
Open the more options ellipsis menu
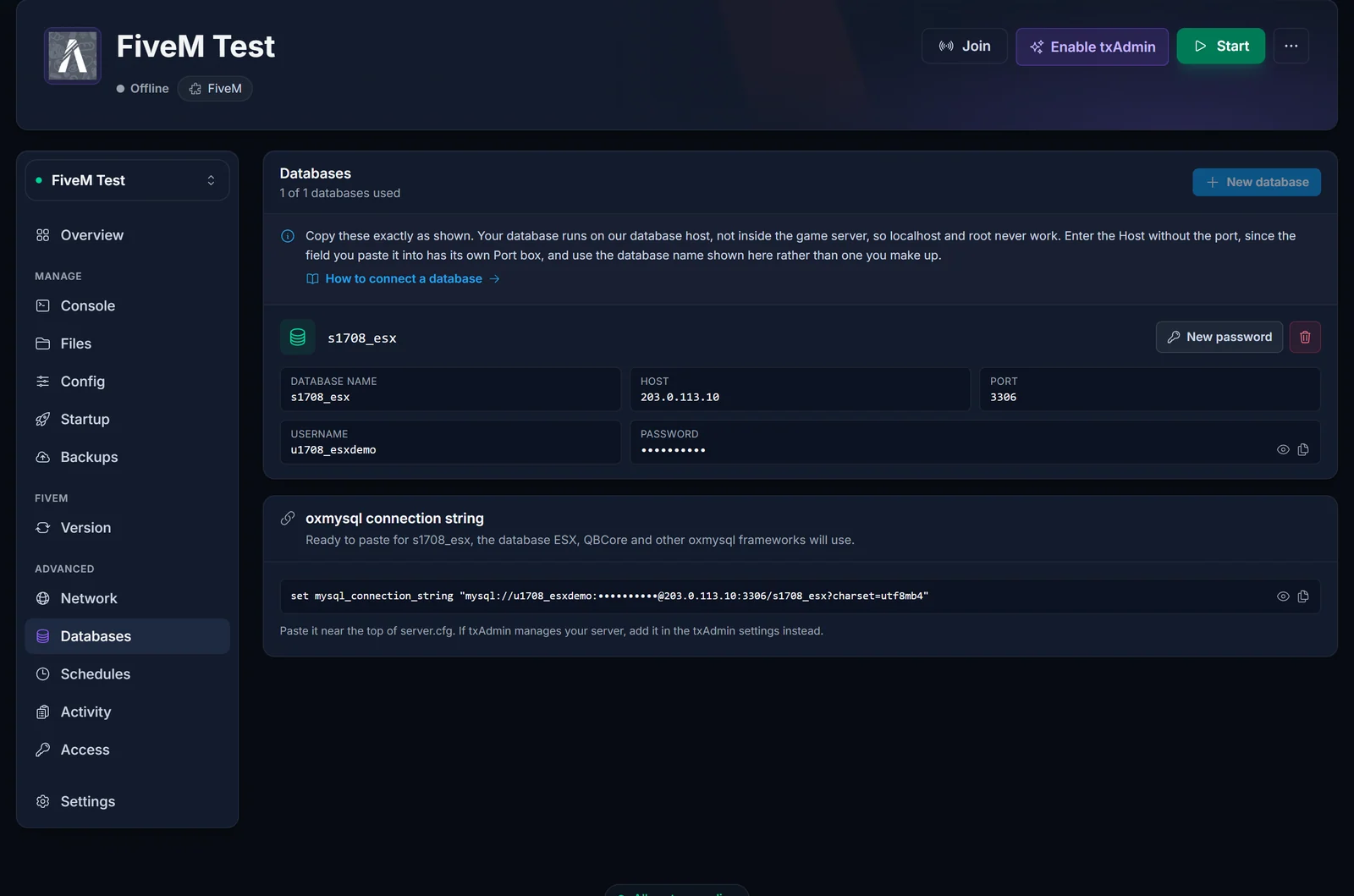(1291, 46)
